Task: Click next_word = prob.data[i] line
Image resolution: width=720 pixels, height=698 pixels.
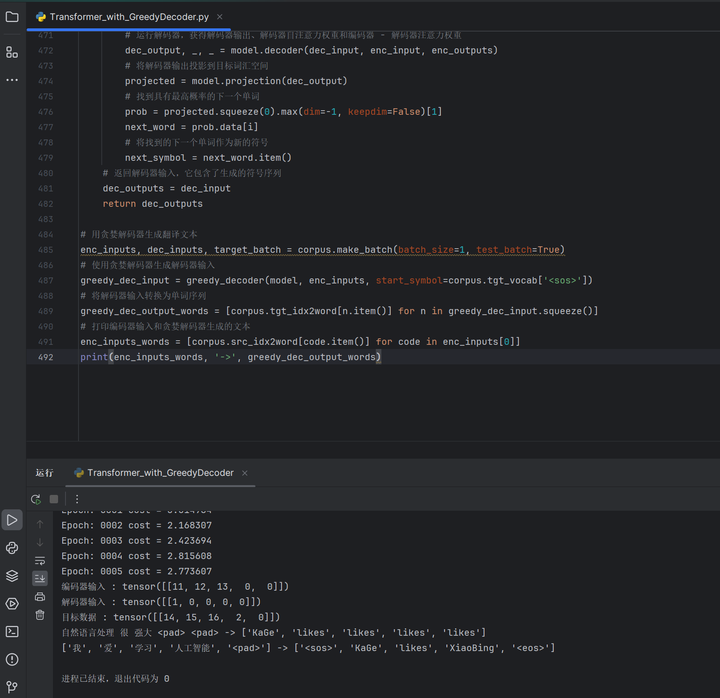Action: point(191,127)
